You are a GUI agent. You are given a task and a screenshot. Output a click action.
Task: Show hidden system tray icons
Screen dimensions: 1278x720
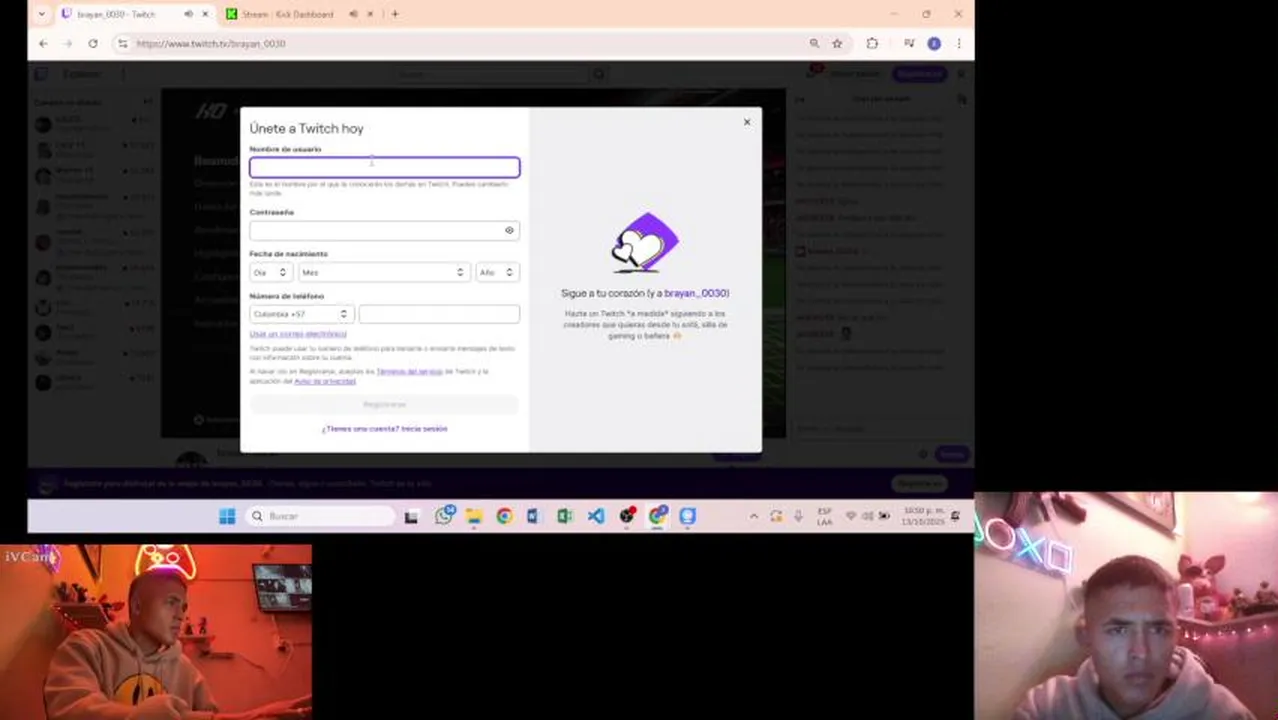click(x=754, y=516)
